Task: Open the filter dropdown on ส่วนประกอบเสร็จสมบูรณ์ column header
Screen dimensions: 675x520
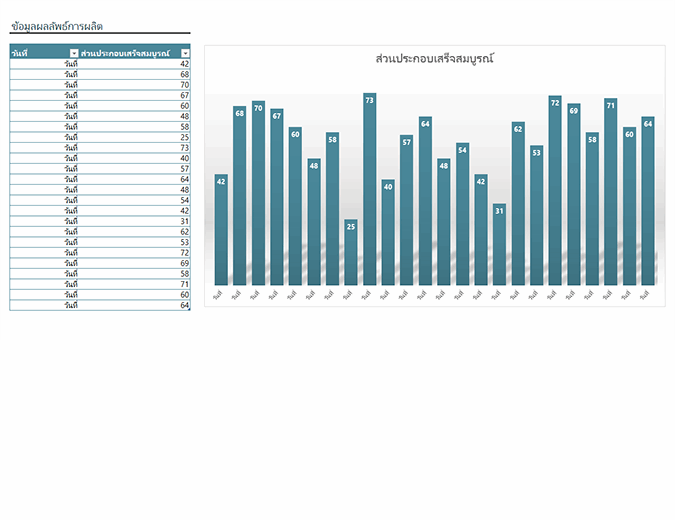Action: point(185,52)
